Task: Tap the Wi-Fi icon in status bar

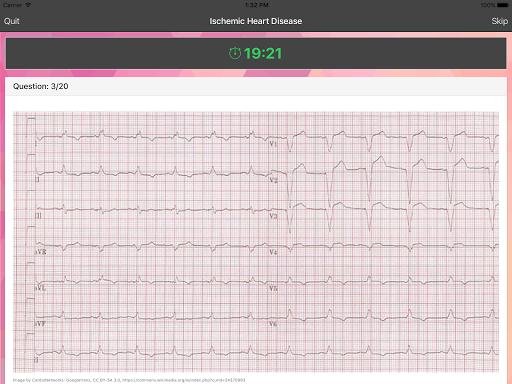Action: click(x=28, y=5)
